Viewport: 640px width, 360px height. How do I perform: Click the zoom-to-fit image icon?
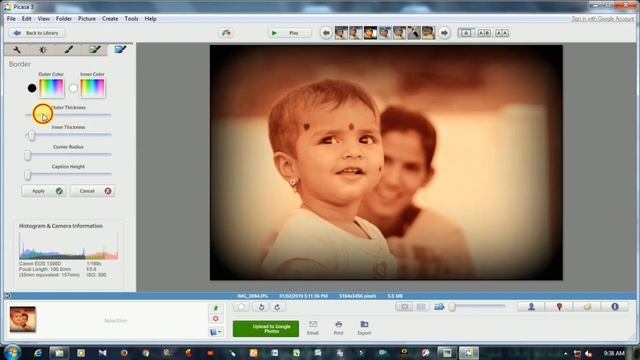click(439, 307)
